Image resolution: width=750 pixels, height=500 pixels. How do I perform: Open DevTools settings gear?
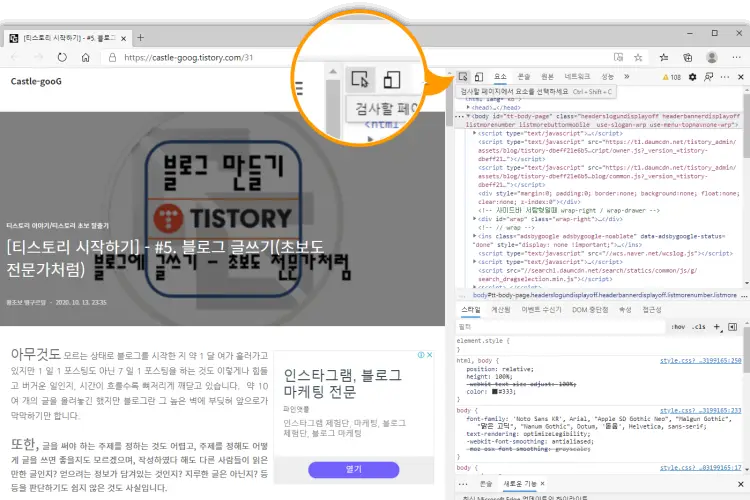pyautogui.click(x=692, y=77)
